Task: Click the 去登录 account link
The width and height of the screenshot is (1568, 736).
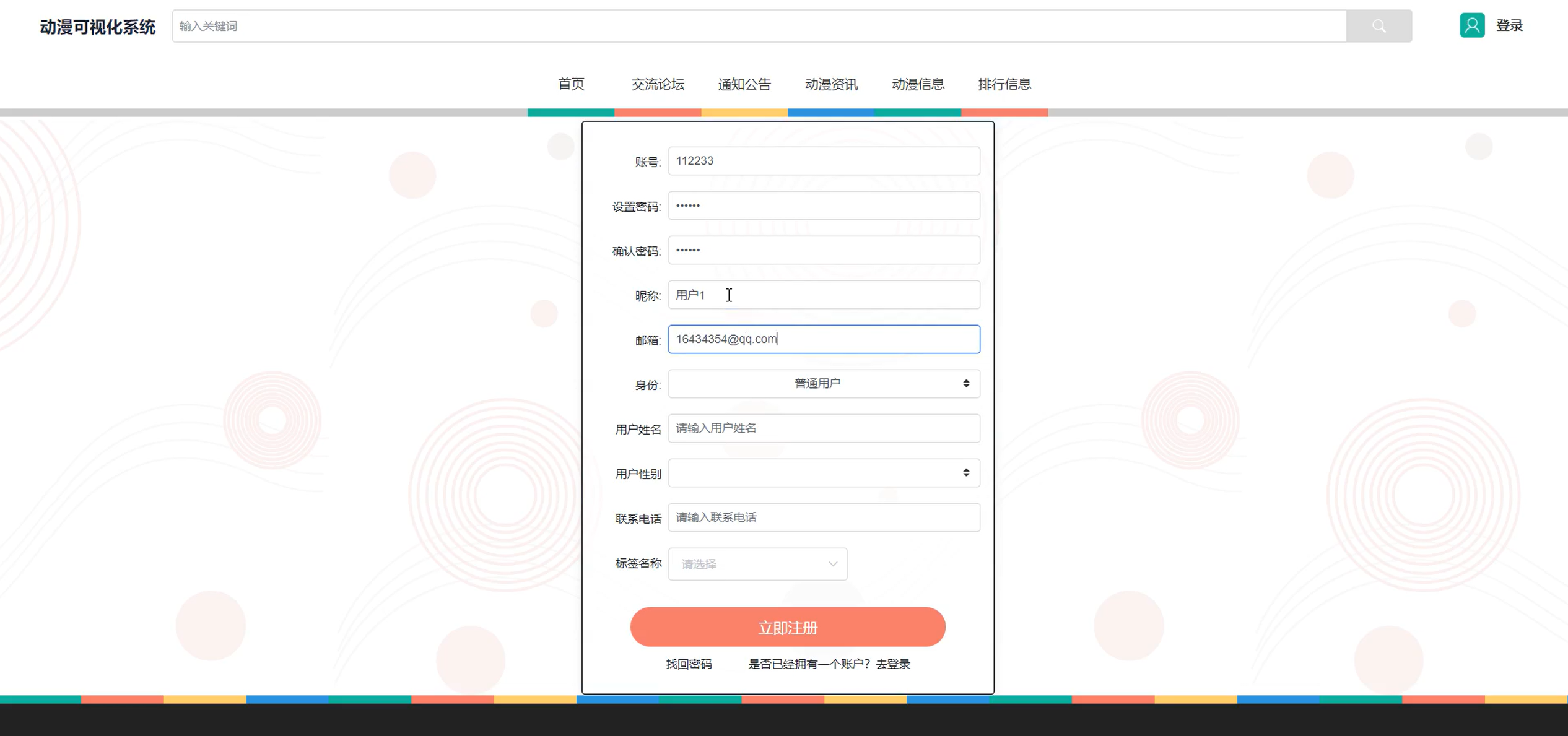Action: point(892,664)
